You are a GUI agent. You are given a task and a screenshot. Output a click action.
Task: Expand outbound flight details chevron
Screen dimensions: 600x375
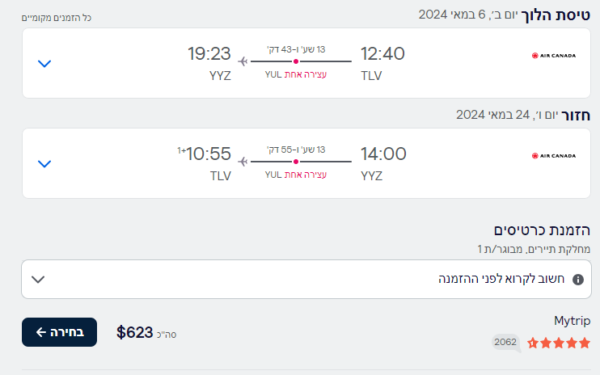click(x=44, y=64)
